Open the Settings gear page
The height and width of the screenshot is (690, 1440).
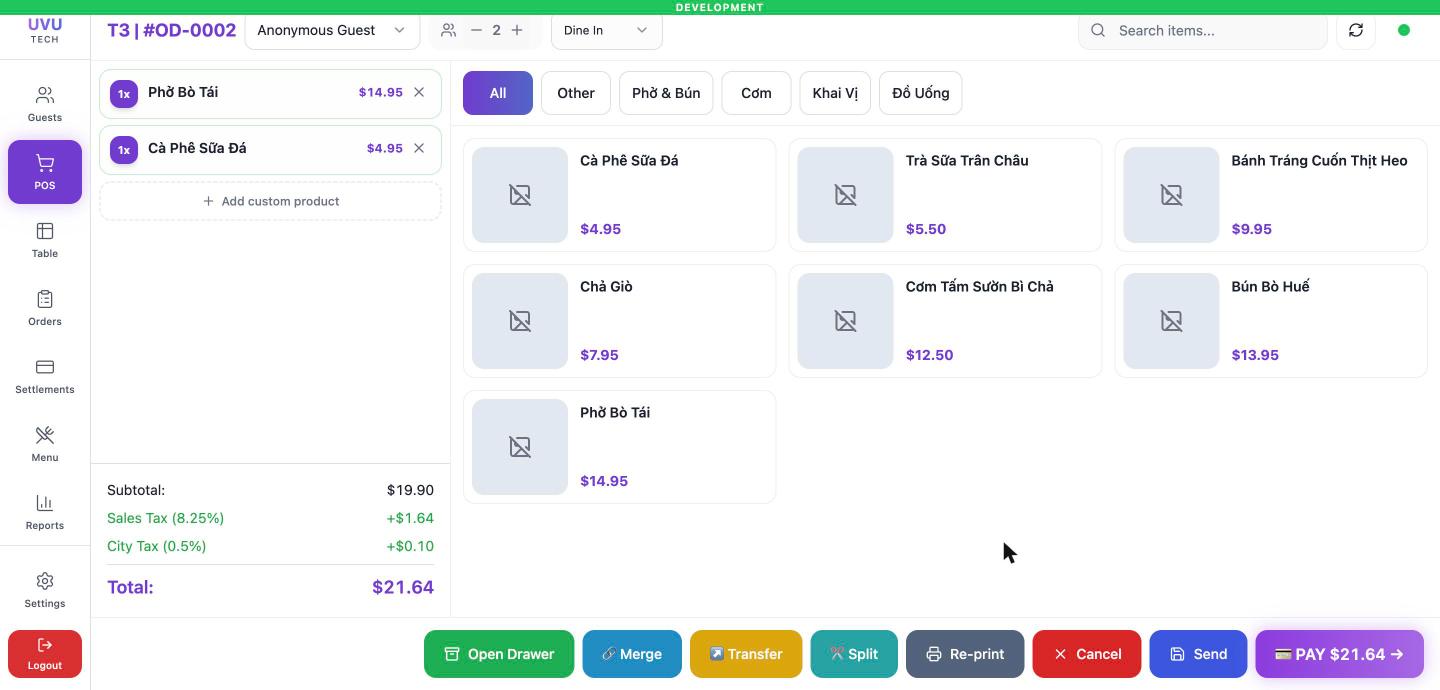[x=45, y=590]
